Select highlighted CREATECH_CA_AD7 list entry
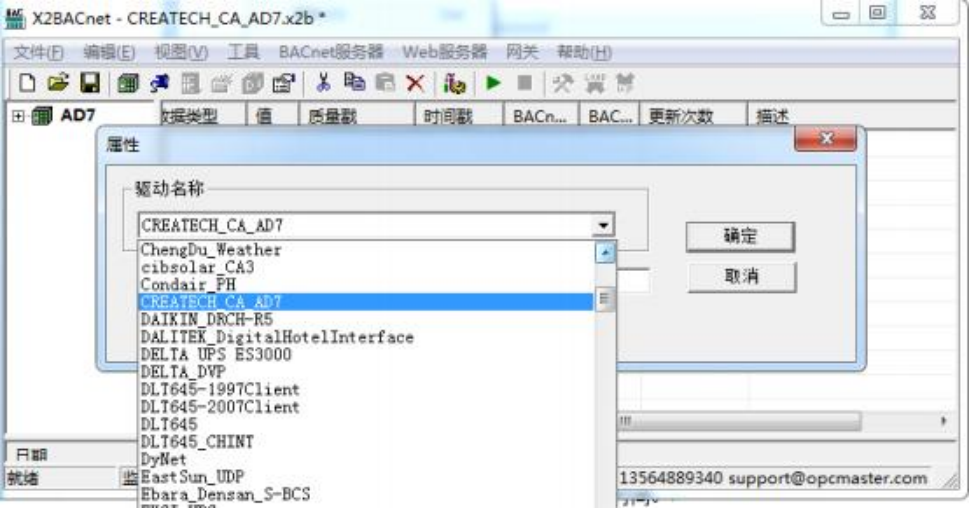Viewport: 969px width, 509px height. tap(365, 302)
